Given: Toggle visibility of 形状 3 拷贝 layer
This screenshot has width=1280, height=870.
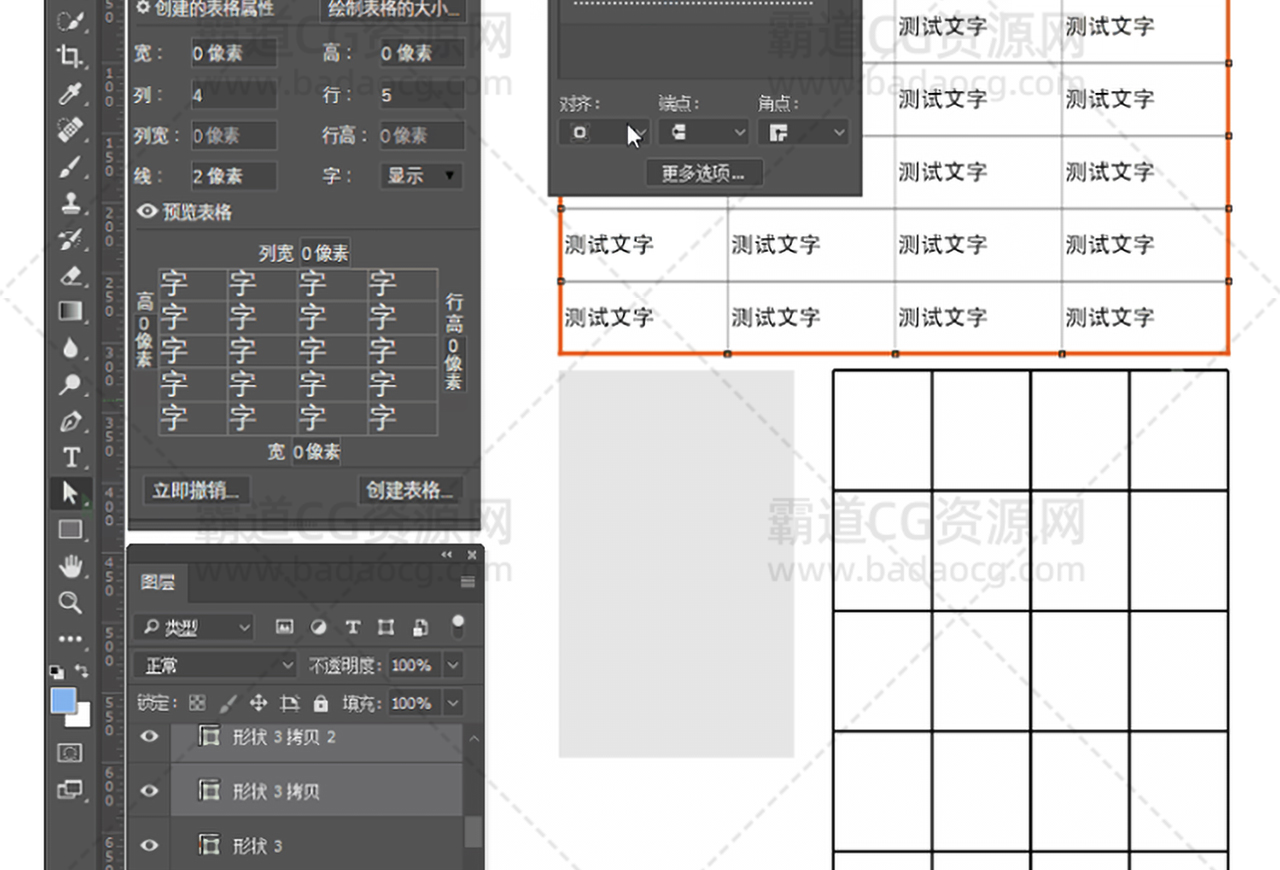Looking at the screenshot, I should [x=150, y=791].
